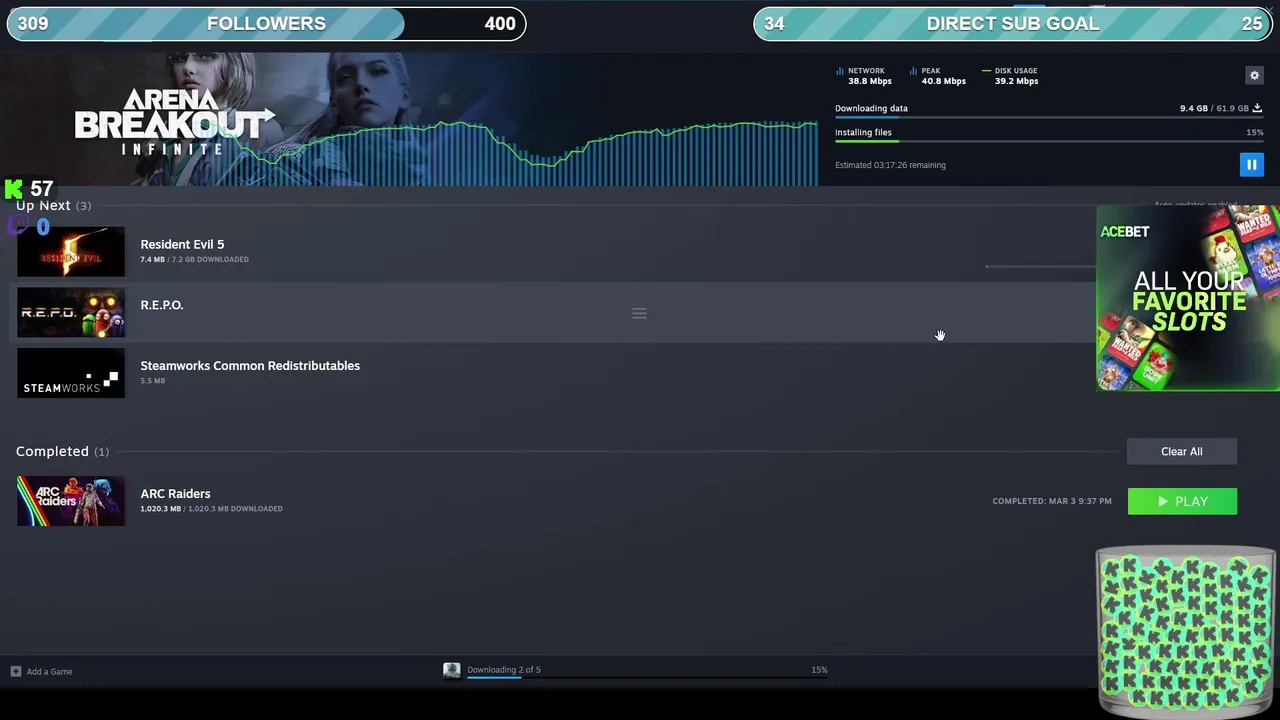The width and height of the screenshot is (1280, 720).
Task: Click the Direct Sub Goal bar
Action: tap(1013, 24)
